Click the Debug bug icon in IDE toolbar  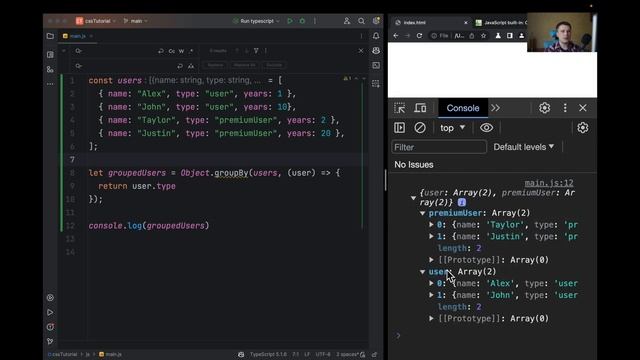[x=302, y=21]
